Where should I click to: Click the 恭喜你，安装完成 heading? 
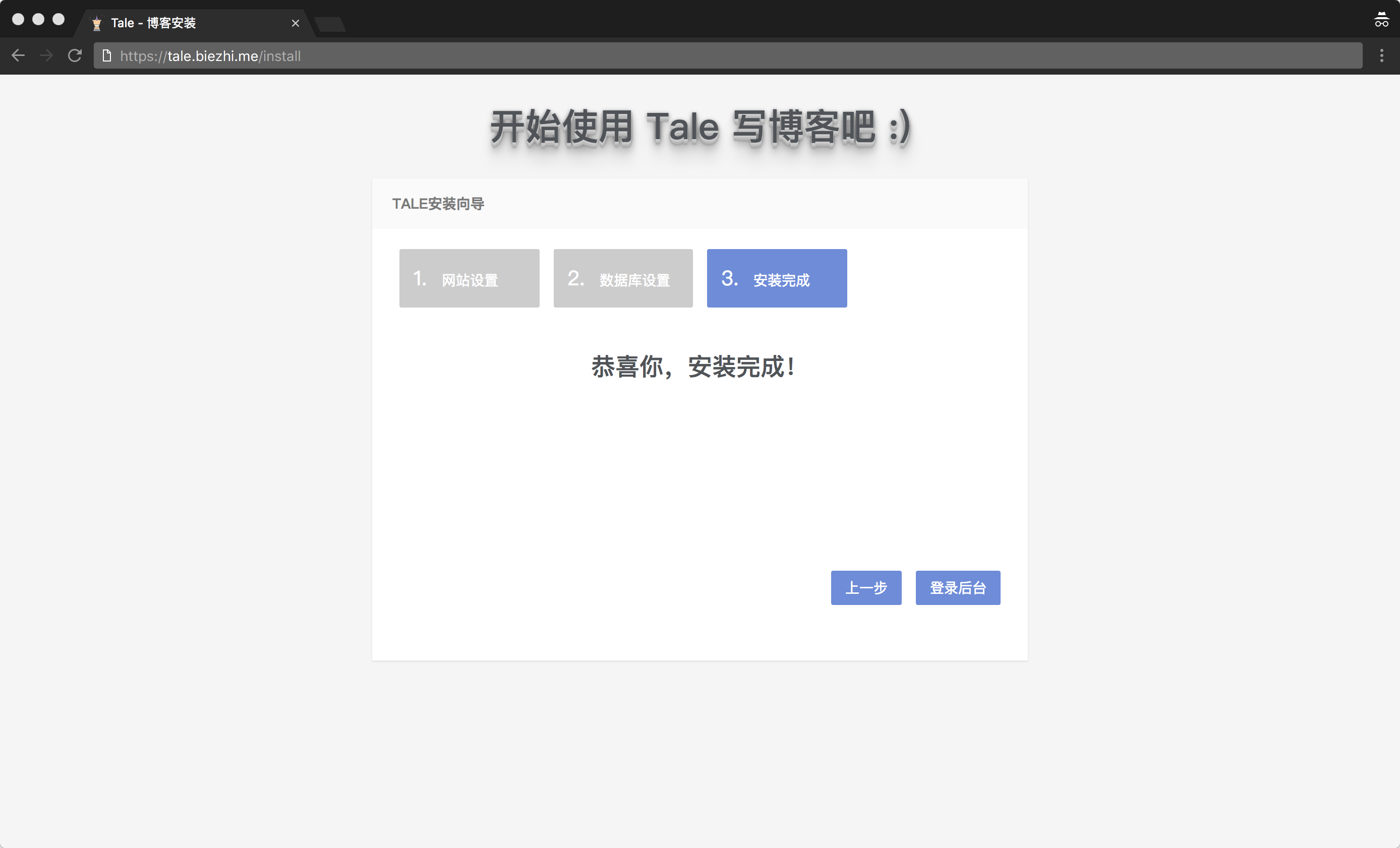point(692,367)
